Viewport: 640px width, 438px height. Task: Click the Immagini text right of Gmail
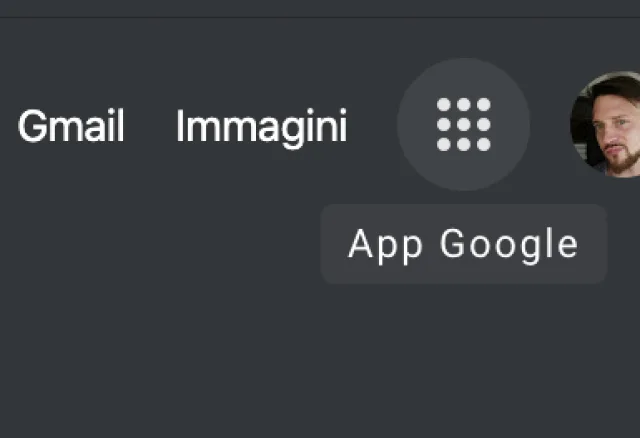point(261,127)
